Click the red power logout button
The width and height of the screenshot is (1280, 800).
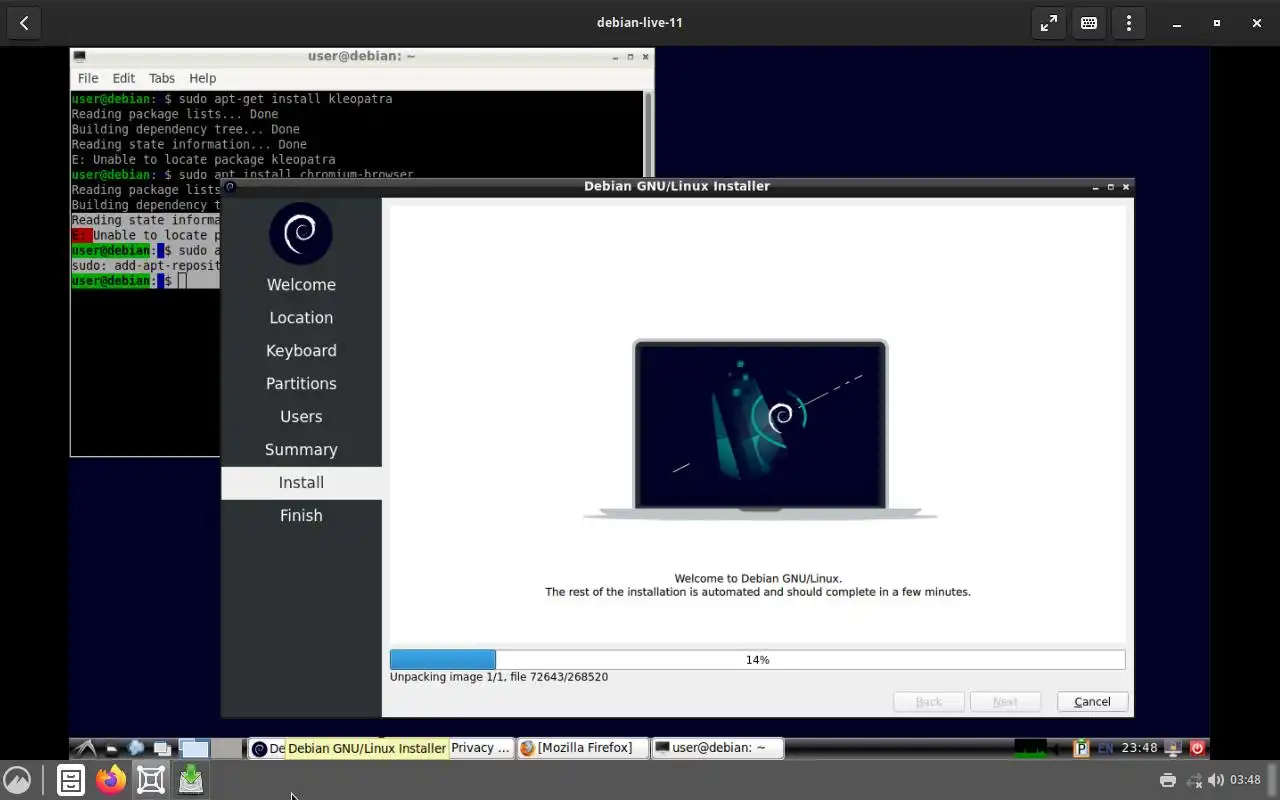(1197, 748)
